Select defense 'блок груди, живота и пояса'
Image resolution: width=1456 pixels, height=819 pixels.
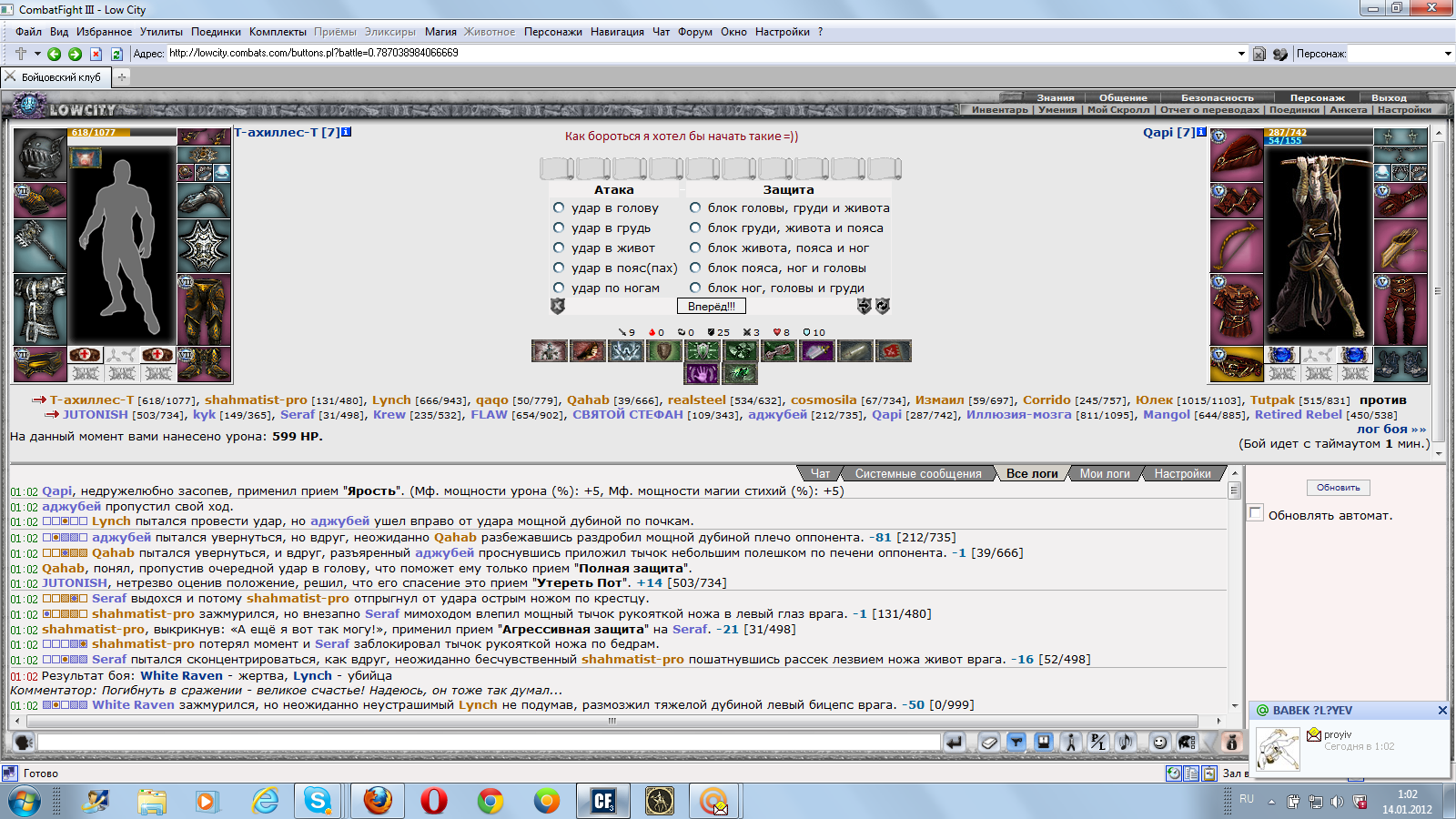coord(695,227)
